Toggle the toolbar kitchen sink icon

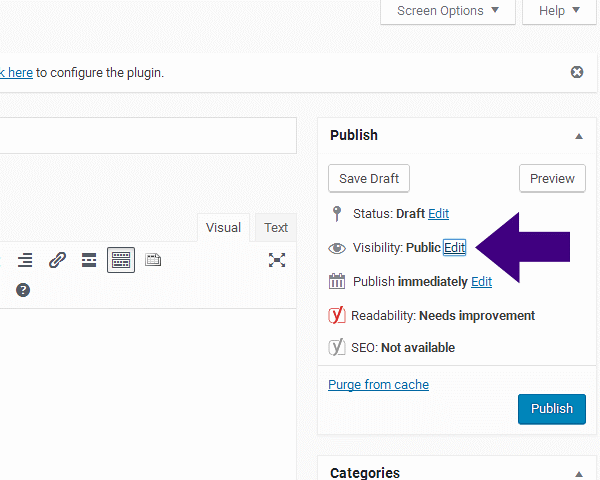(121, 260)
